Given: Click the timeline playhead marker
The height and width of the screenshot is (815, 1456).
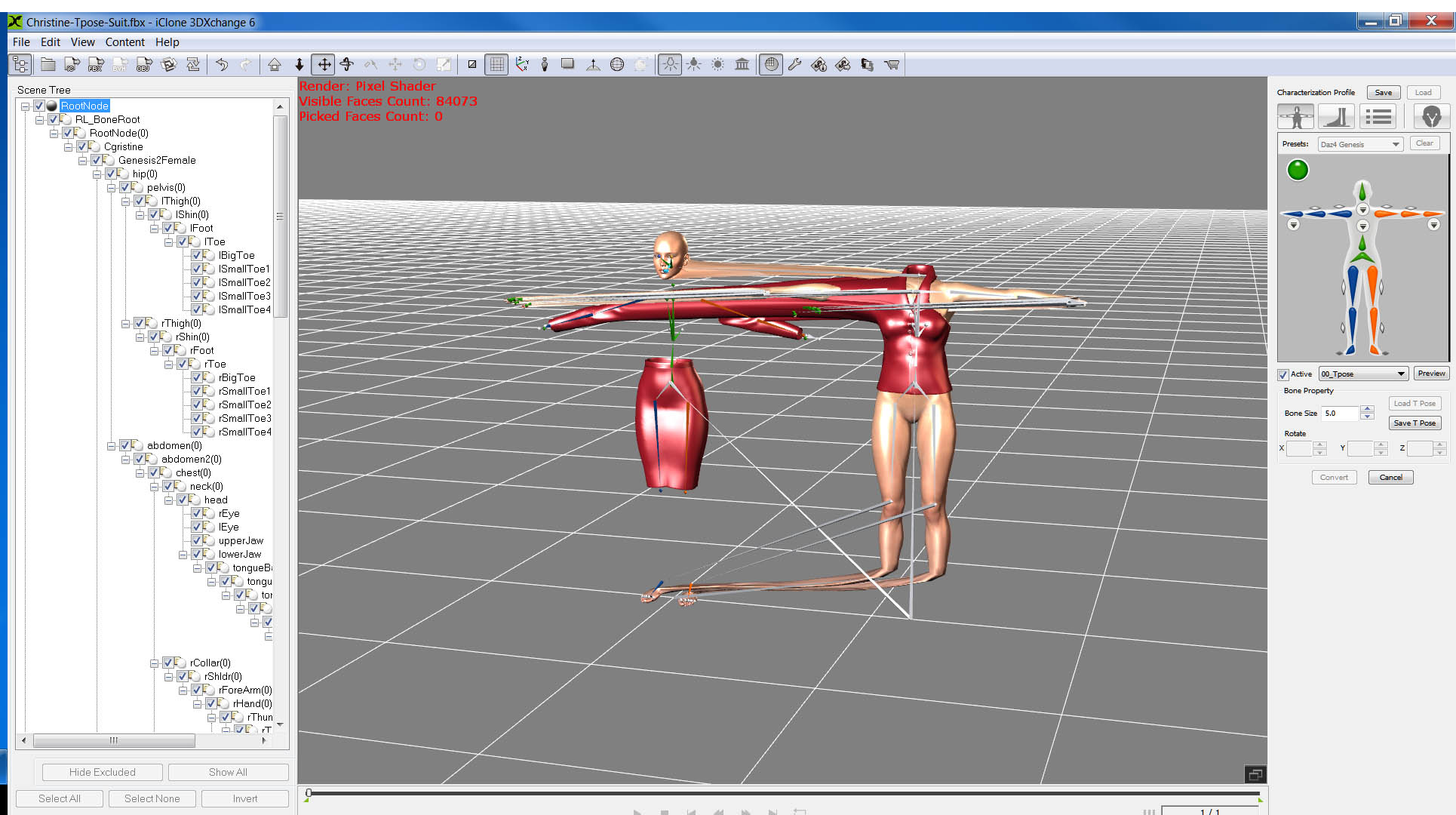Looking at the screenshot, I should 308,794.
